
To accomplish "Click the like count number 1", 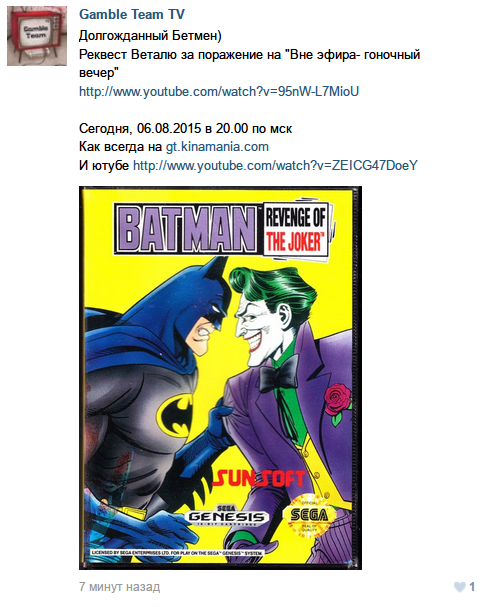I will point(472,587).
